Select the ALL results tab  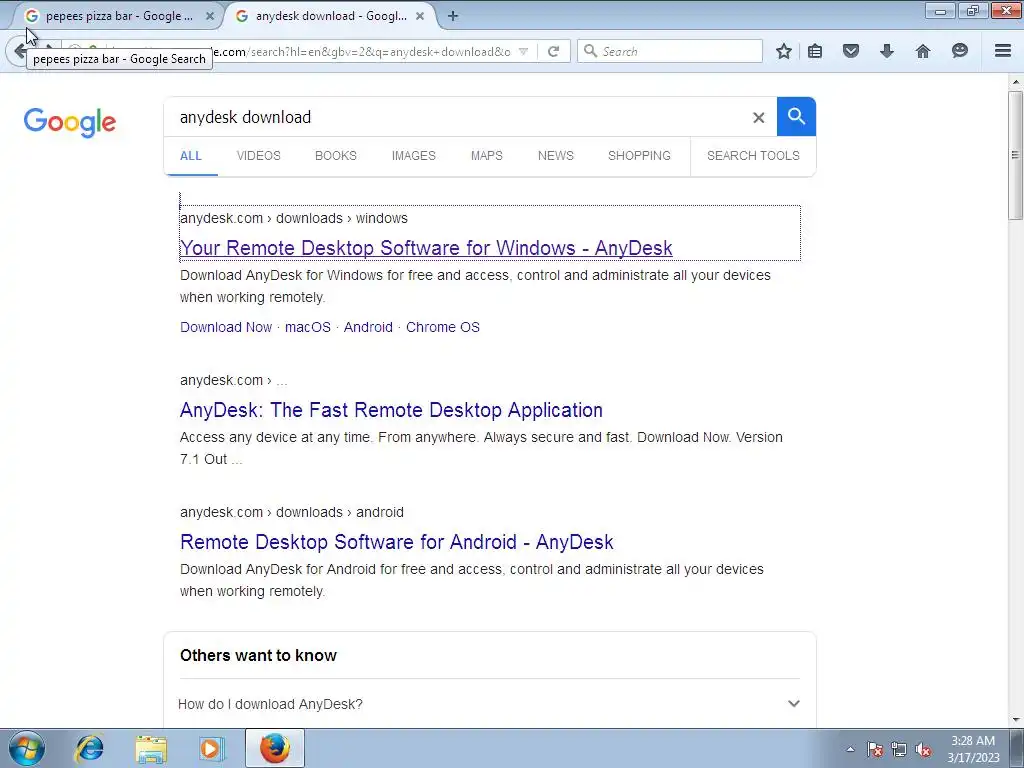[191, 156]
